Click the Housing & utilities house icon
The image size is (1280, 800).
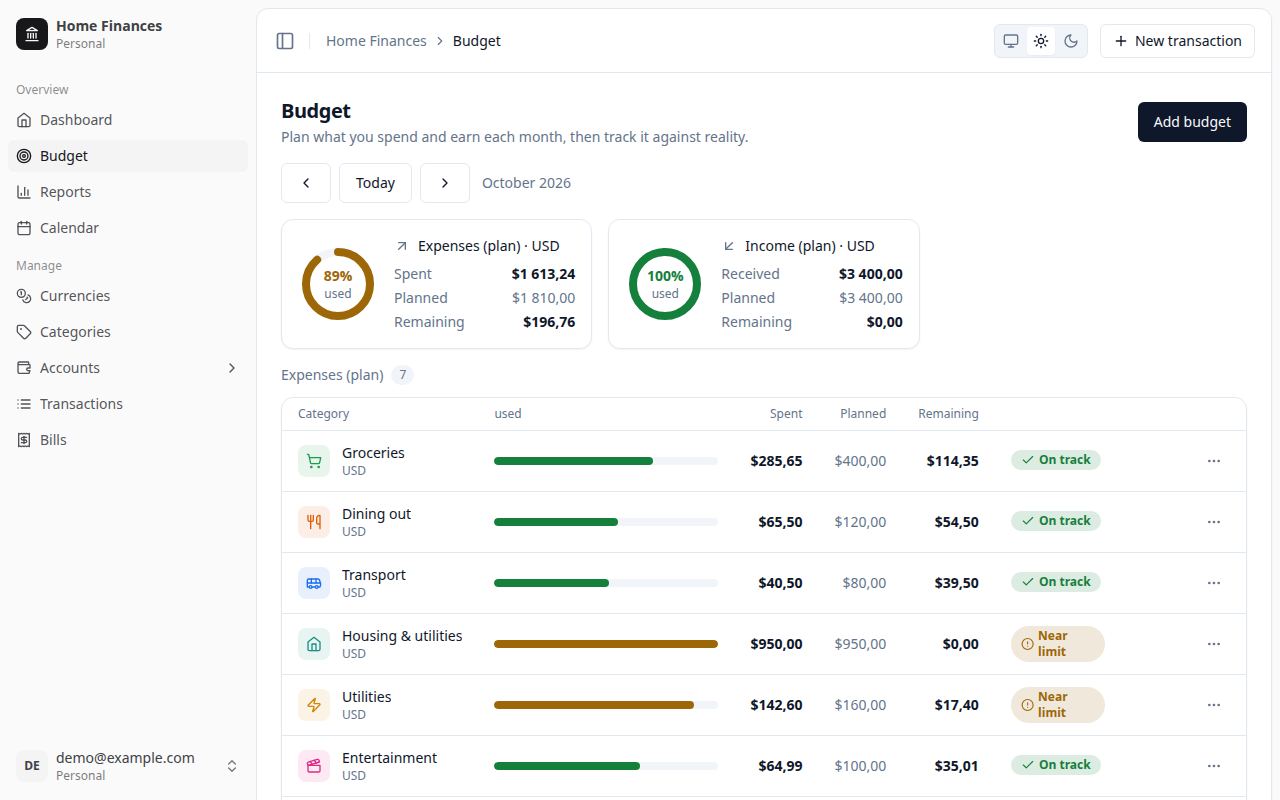[314, 644]
